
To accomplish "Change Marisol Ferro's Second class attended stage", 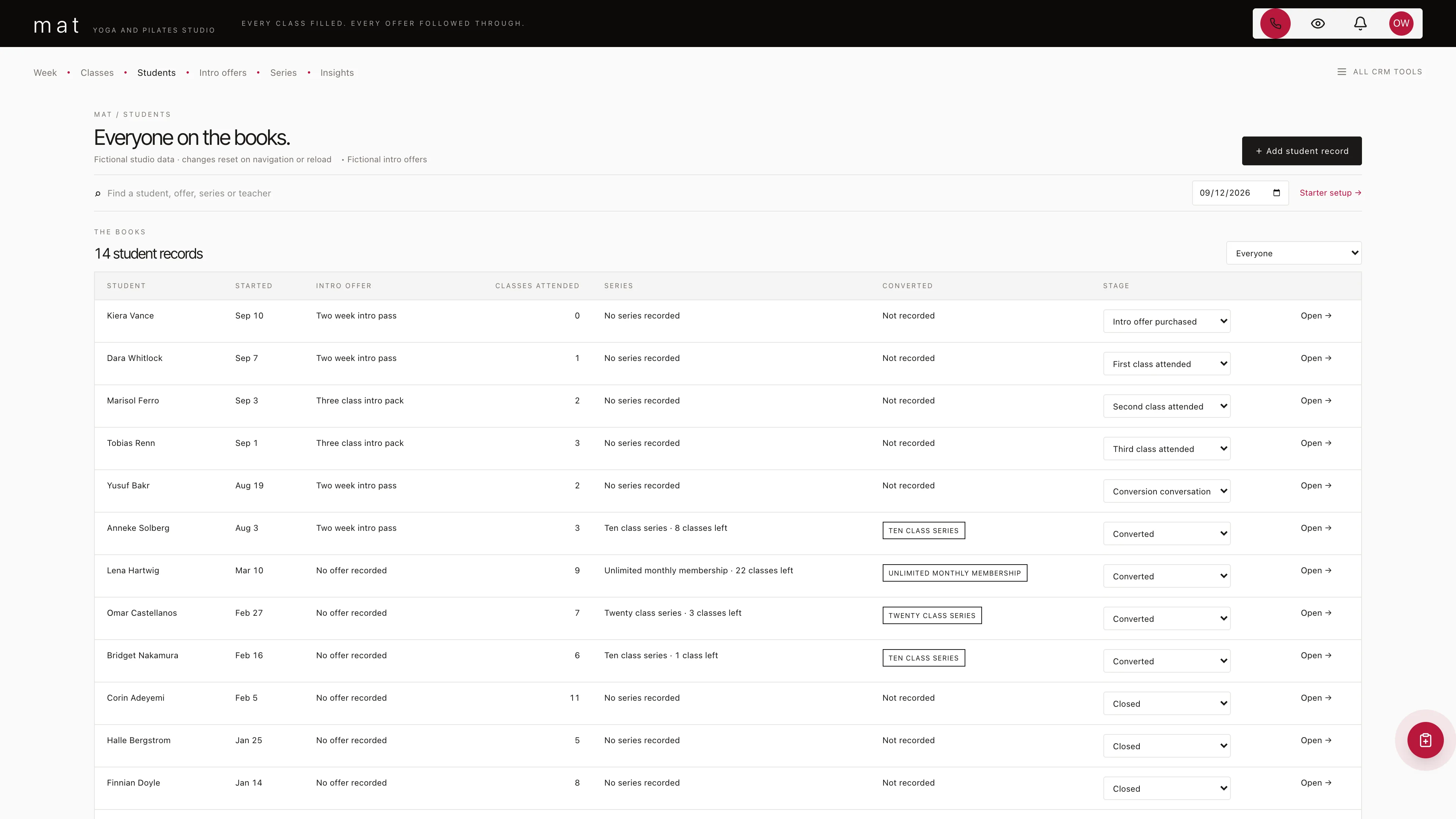I will coord(1167,406).
